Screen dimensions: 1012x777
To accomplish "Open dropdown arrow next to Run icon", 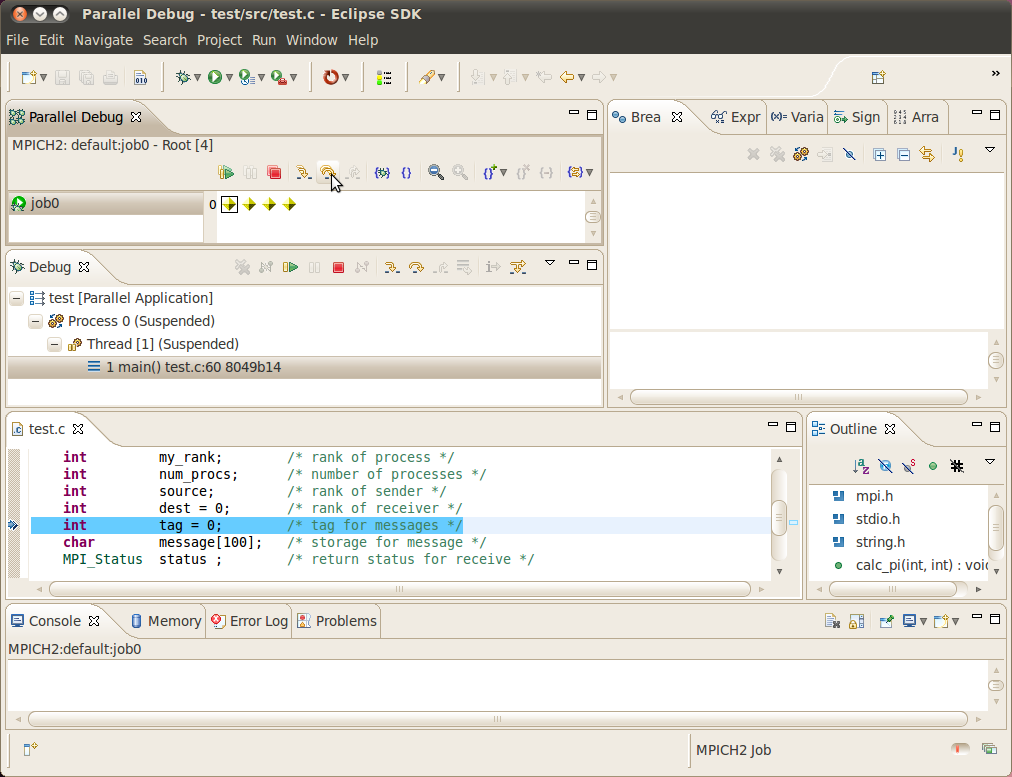I will pos(229,78).
